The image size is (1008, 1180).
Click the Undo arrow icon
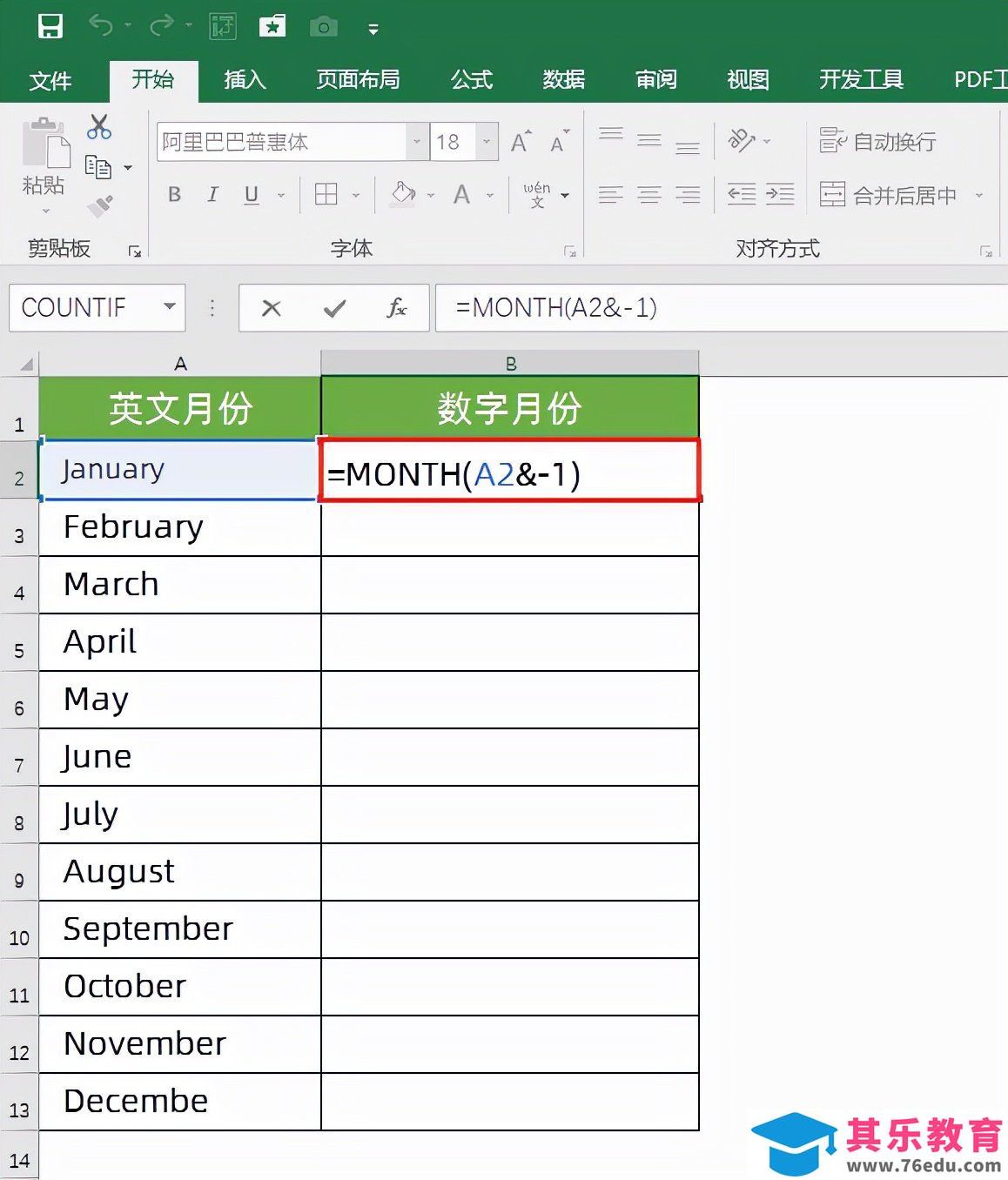pos(101,26)
